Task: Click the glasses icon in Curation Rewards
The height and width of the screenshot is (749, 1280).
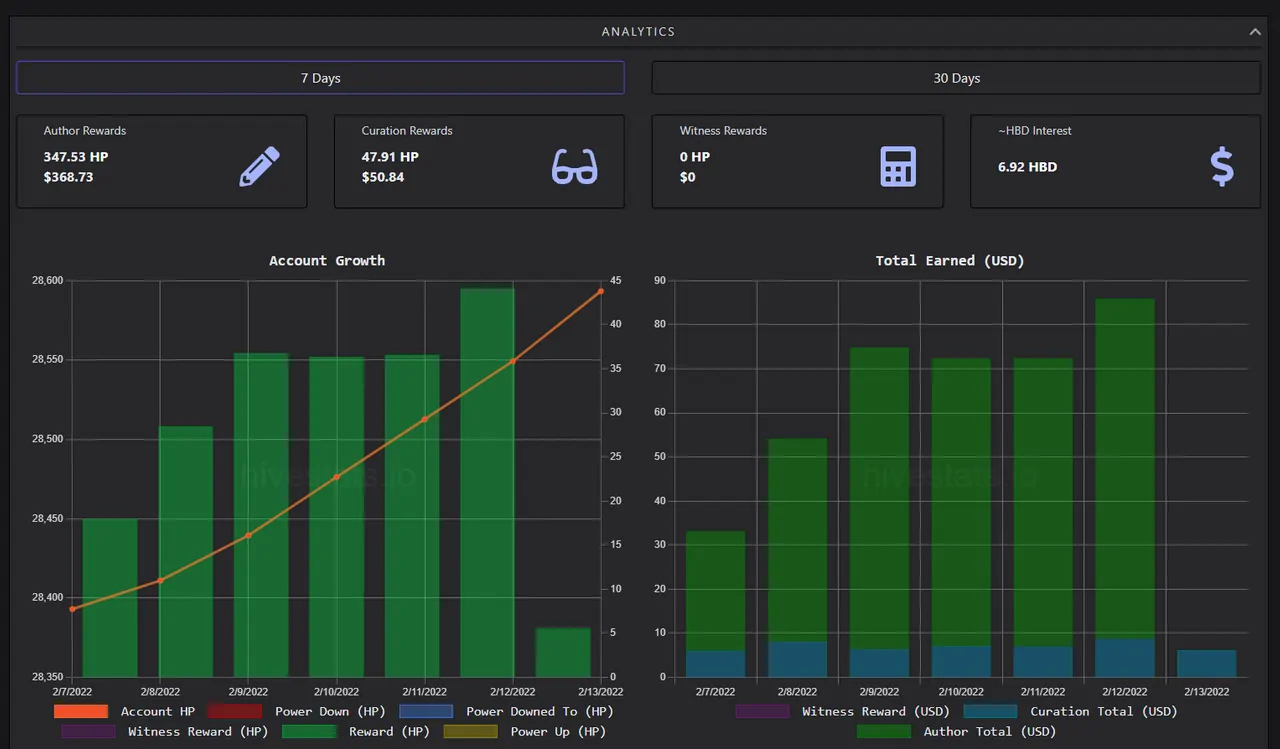Action: click(x=575, y=167)
